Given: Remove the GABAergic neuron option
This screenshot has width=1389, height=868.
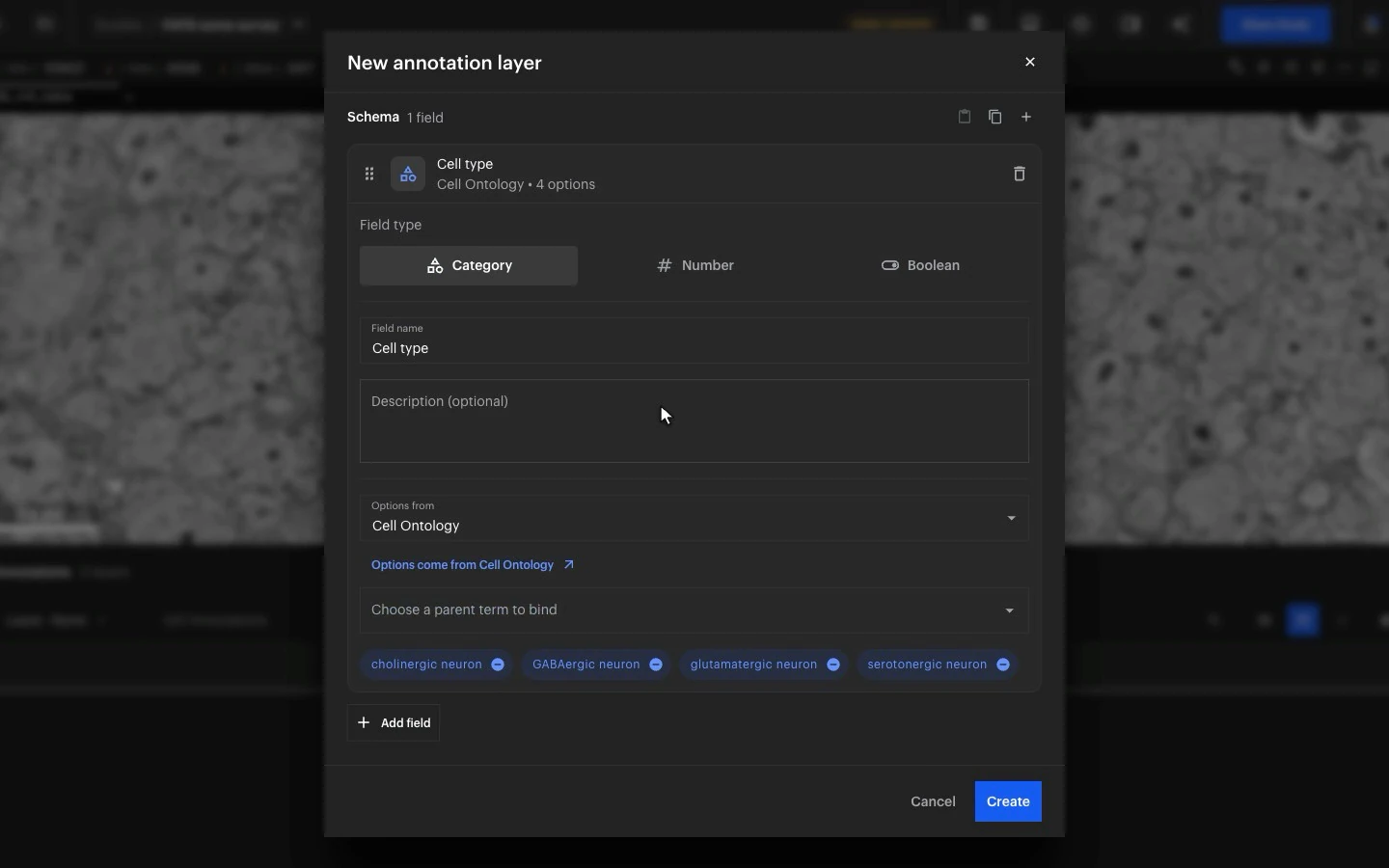Looking at the screenshot, I should coord(656,665).
